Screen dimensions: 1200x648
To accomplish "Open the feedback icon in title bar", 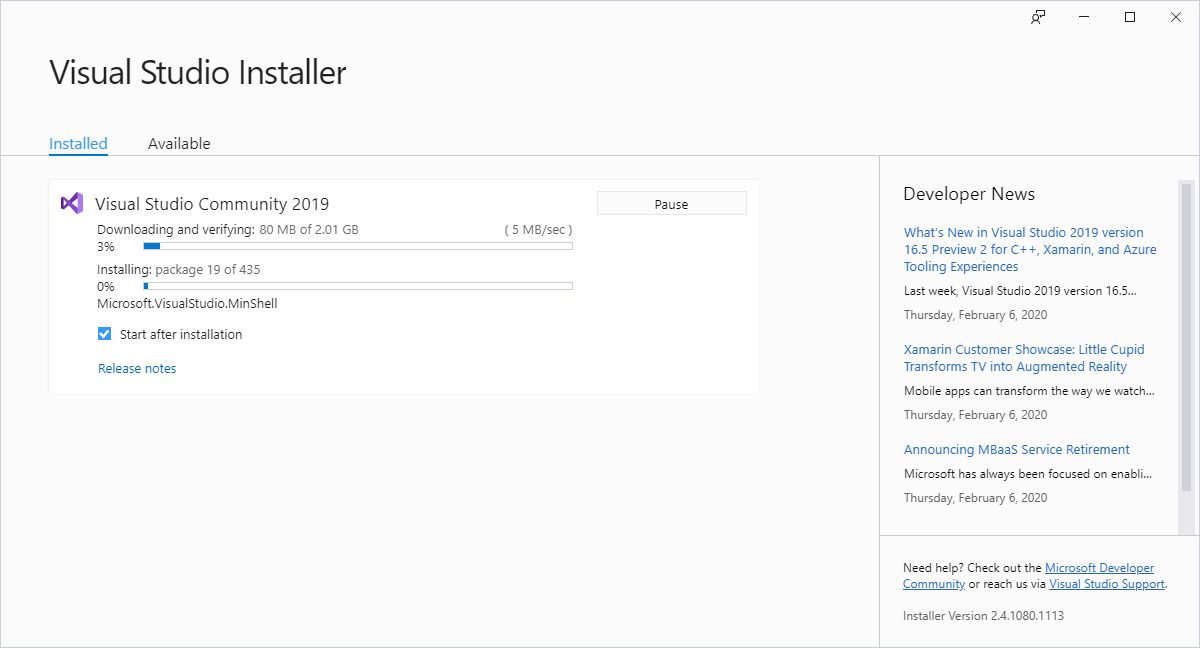I will point(1039,17).
